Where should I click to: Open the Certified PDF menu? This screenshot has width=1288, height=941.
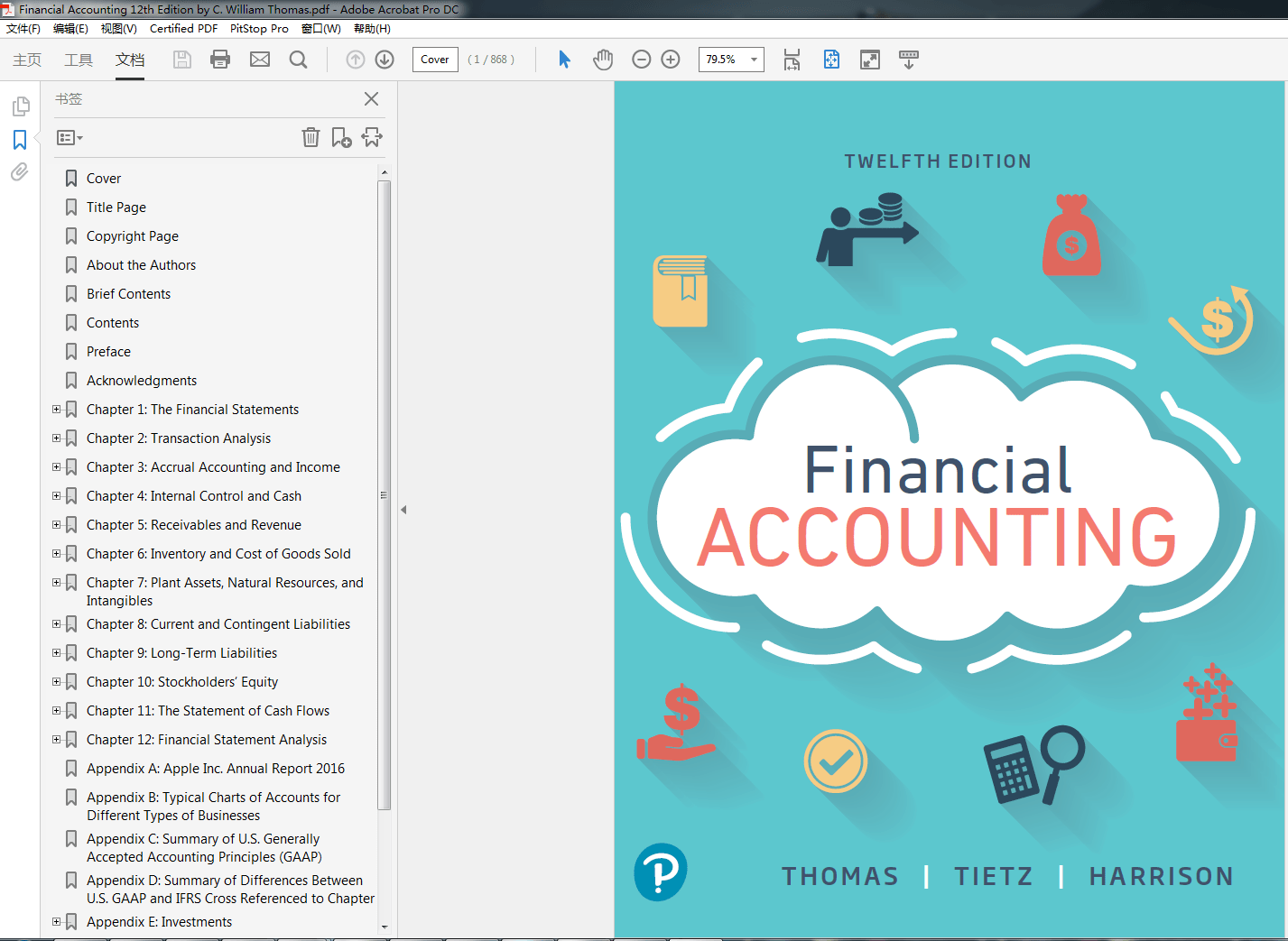(x=183, y=29)
